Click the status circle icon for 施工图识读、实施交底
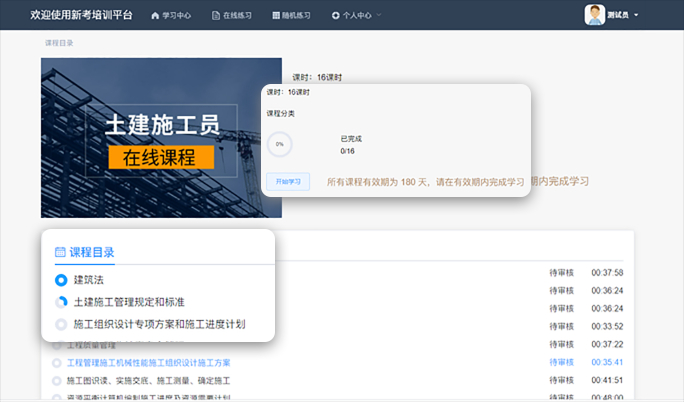 [56, 381]
